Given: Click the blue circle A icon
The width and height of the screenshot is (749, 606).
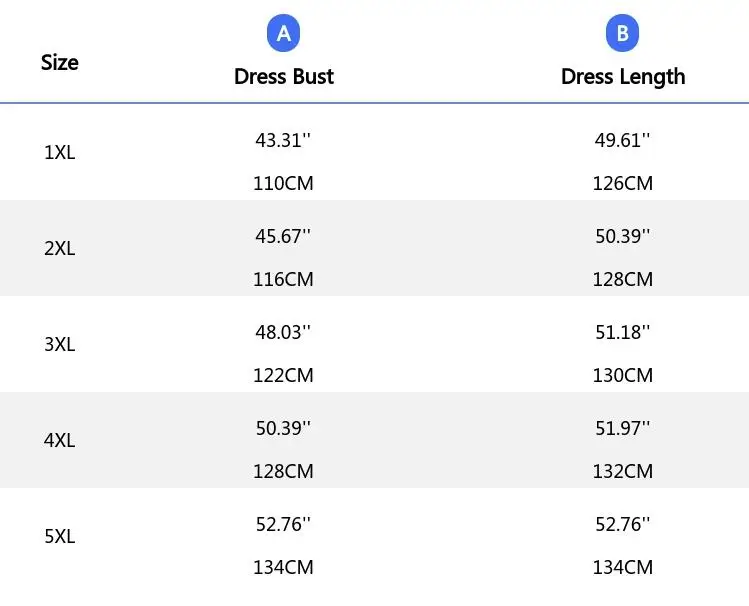Looking at the screenshot, I should [284, 34].
